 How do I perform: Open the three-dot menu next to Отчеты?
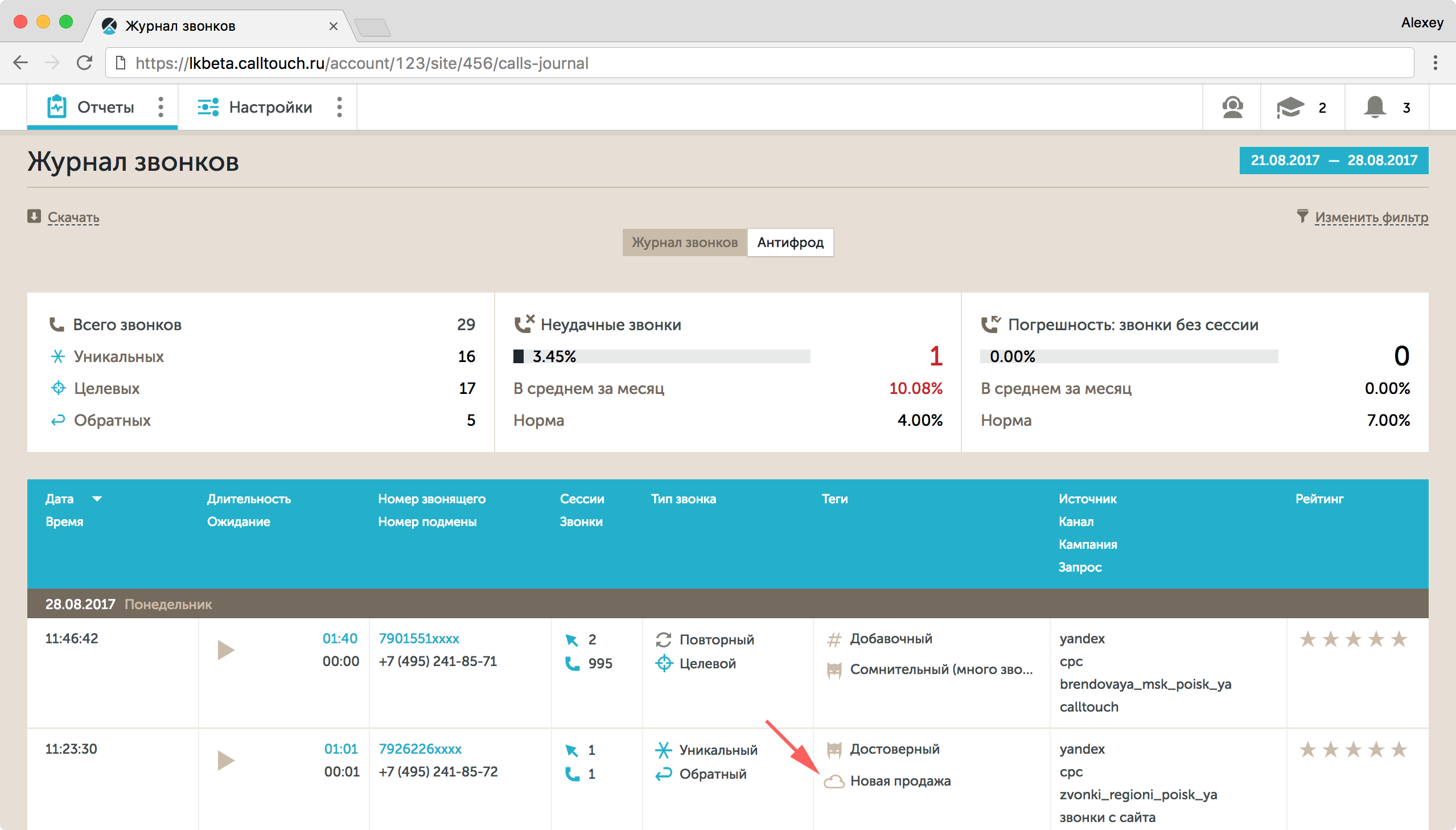coord(161,107)
